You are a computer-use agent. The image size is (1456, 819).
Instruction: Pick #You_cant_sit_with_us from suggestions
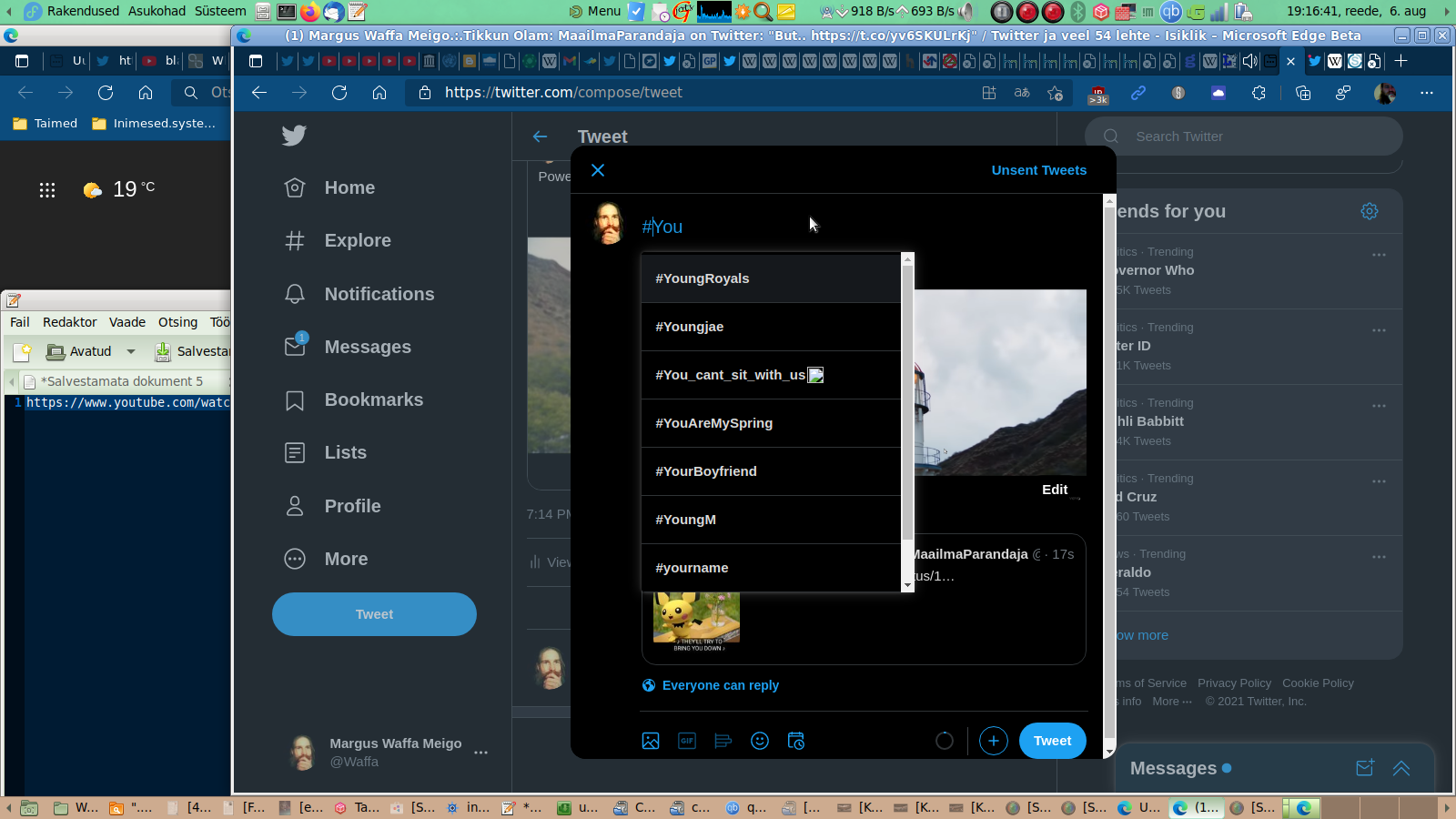click(771, 375)
